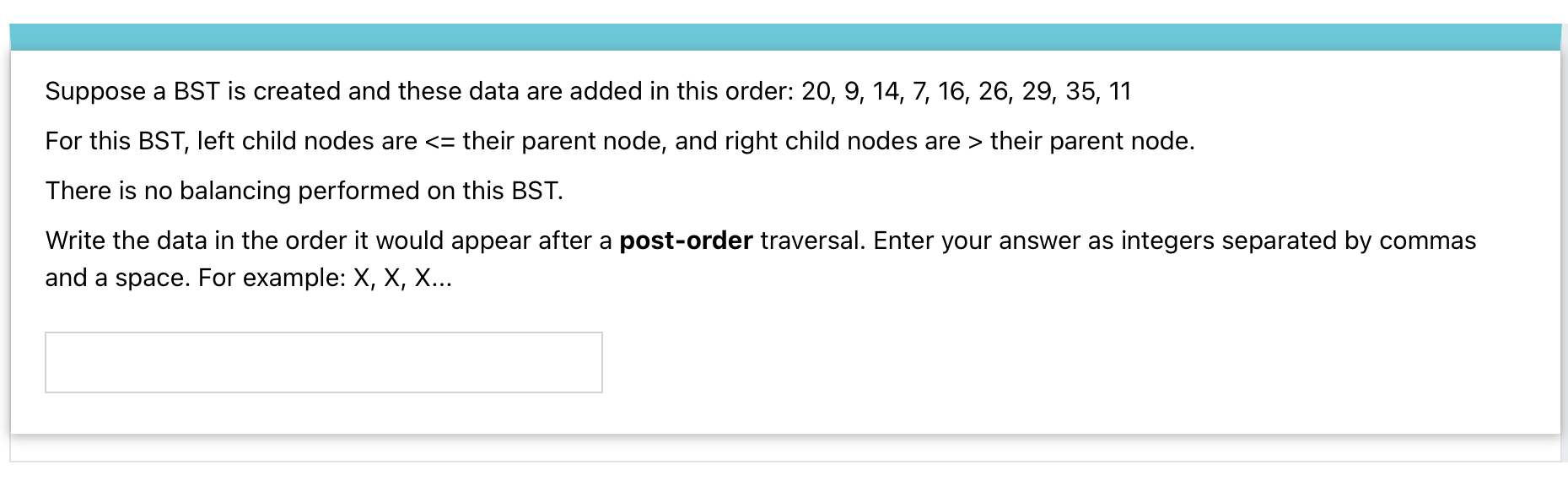The width and height of the screenshot is (1568, 492).
Task: Click the symbol <= in the rules text
Action: point(440,141)
